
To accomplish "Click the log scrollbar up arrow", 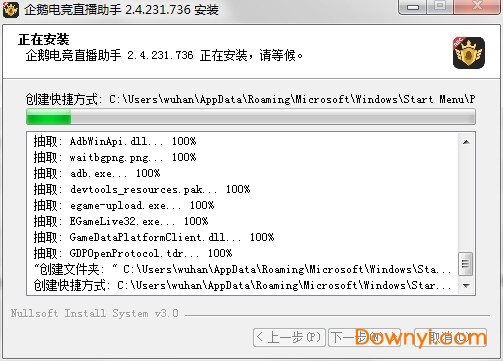I will (x=466, y=142).
